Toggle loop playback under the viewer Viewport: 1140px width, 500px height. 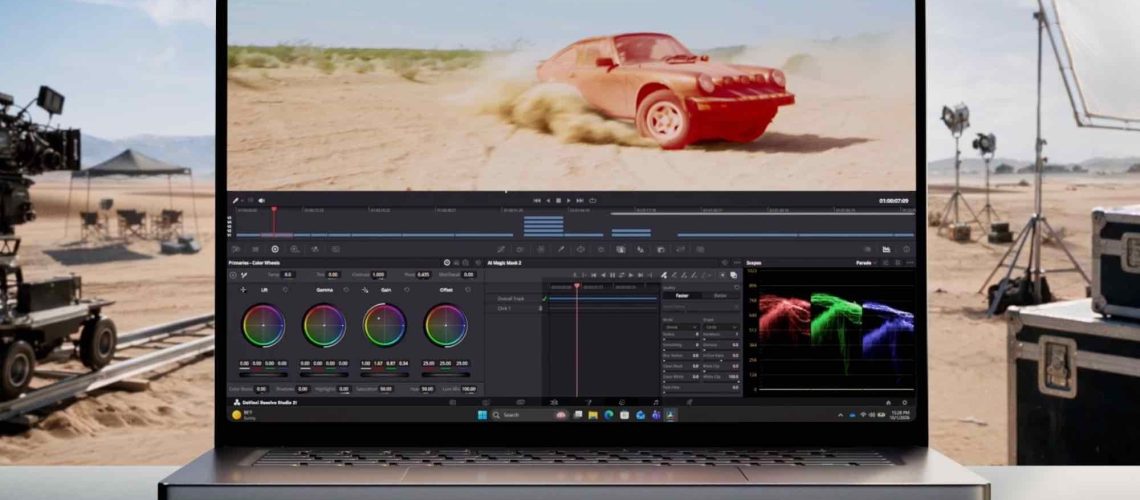[x=593, y=201]
